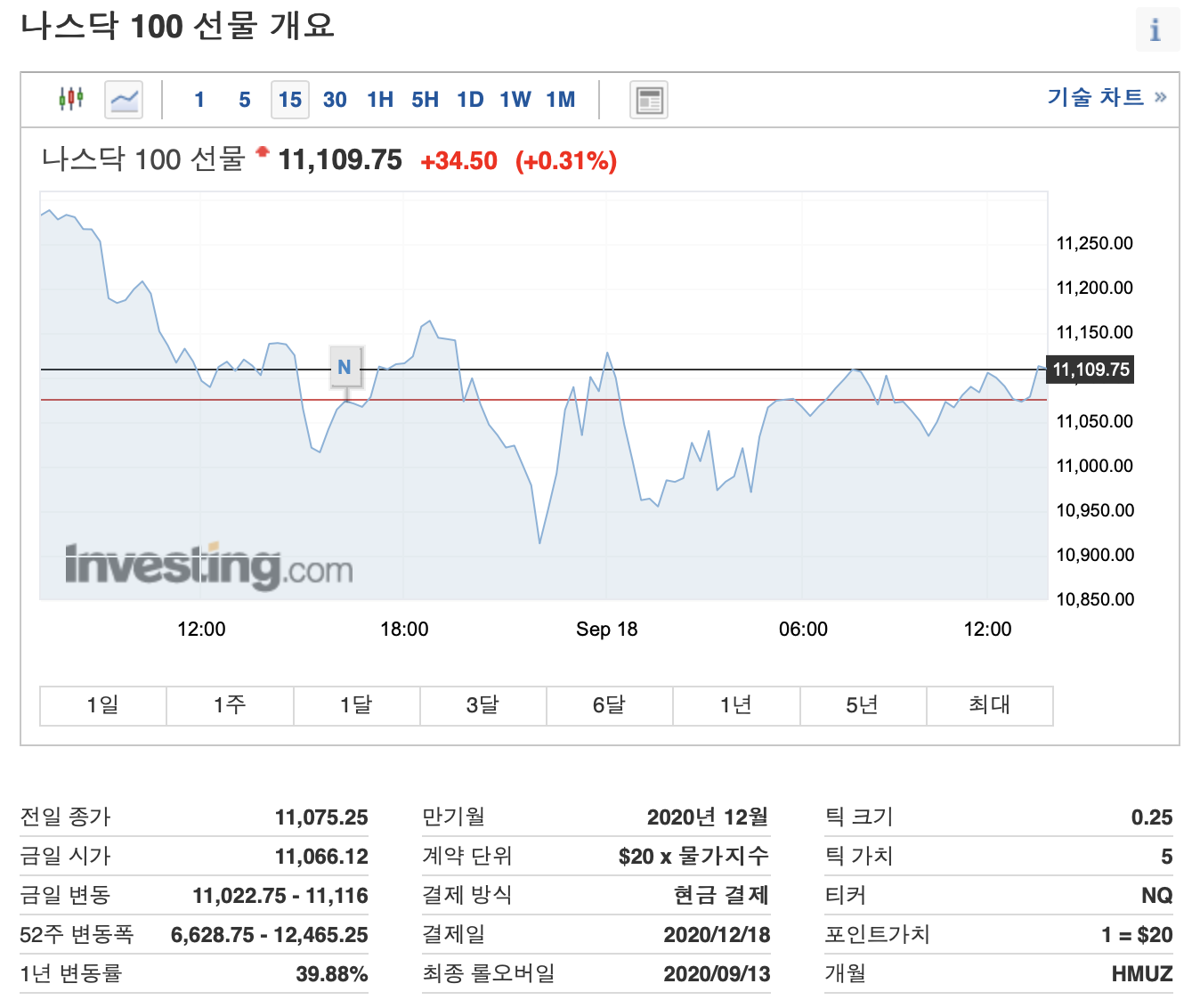Show the 1년 time range
Image resolution: width=1200 pixels, height=1008 pixels.
click(x=736, y=705)
